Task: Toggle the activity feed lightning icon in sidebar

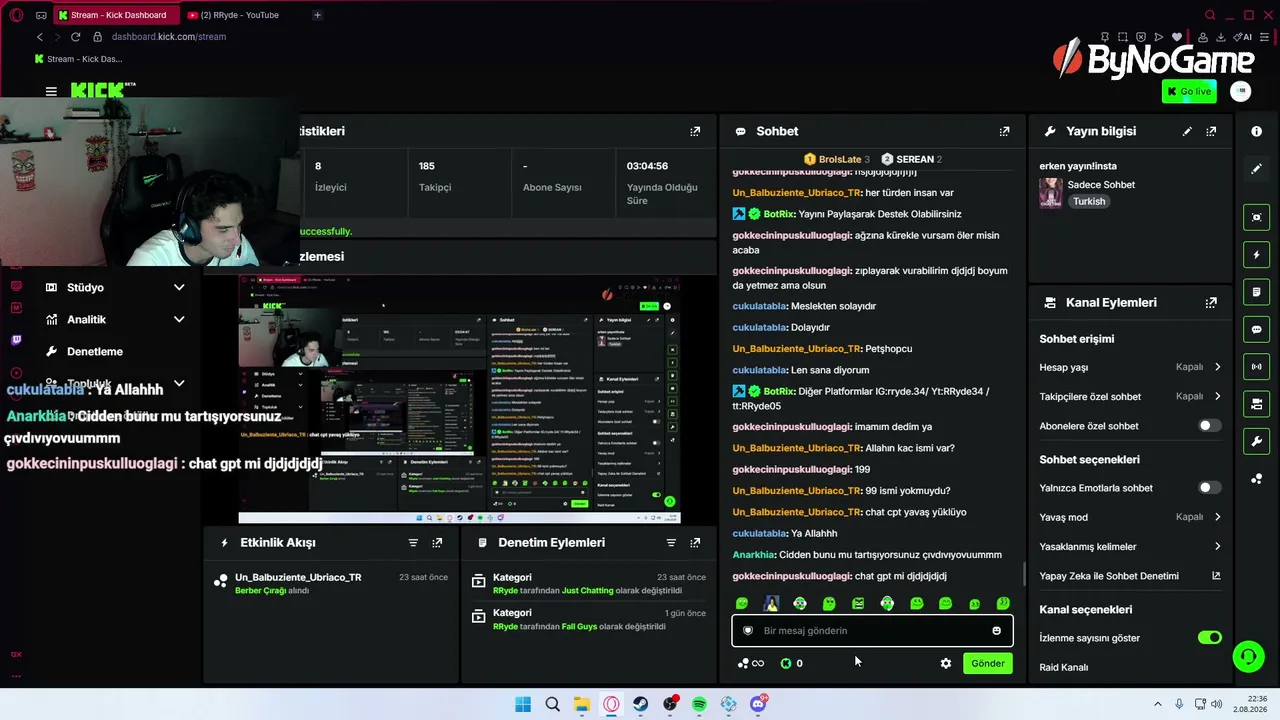Action: pyautogui.click(x=1257, y=255)
